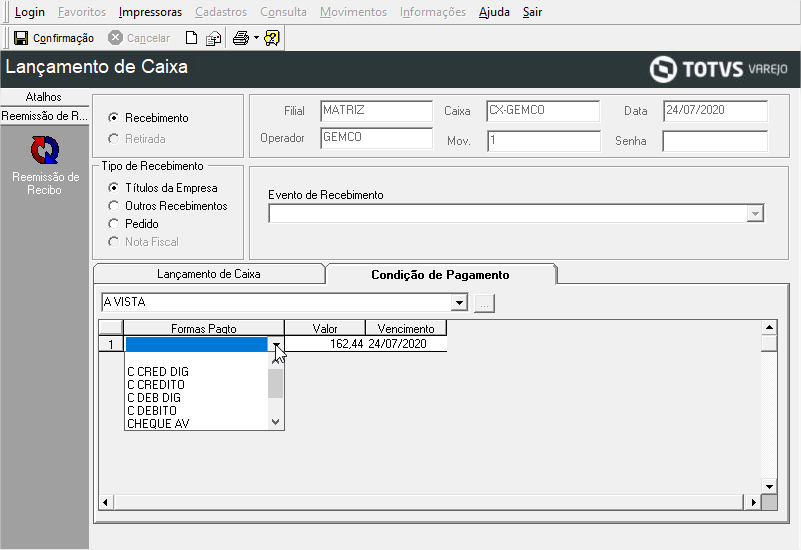801x550 pixels.
Task: Click the Caixa input field
Action: click(x=543, y=111)
